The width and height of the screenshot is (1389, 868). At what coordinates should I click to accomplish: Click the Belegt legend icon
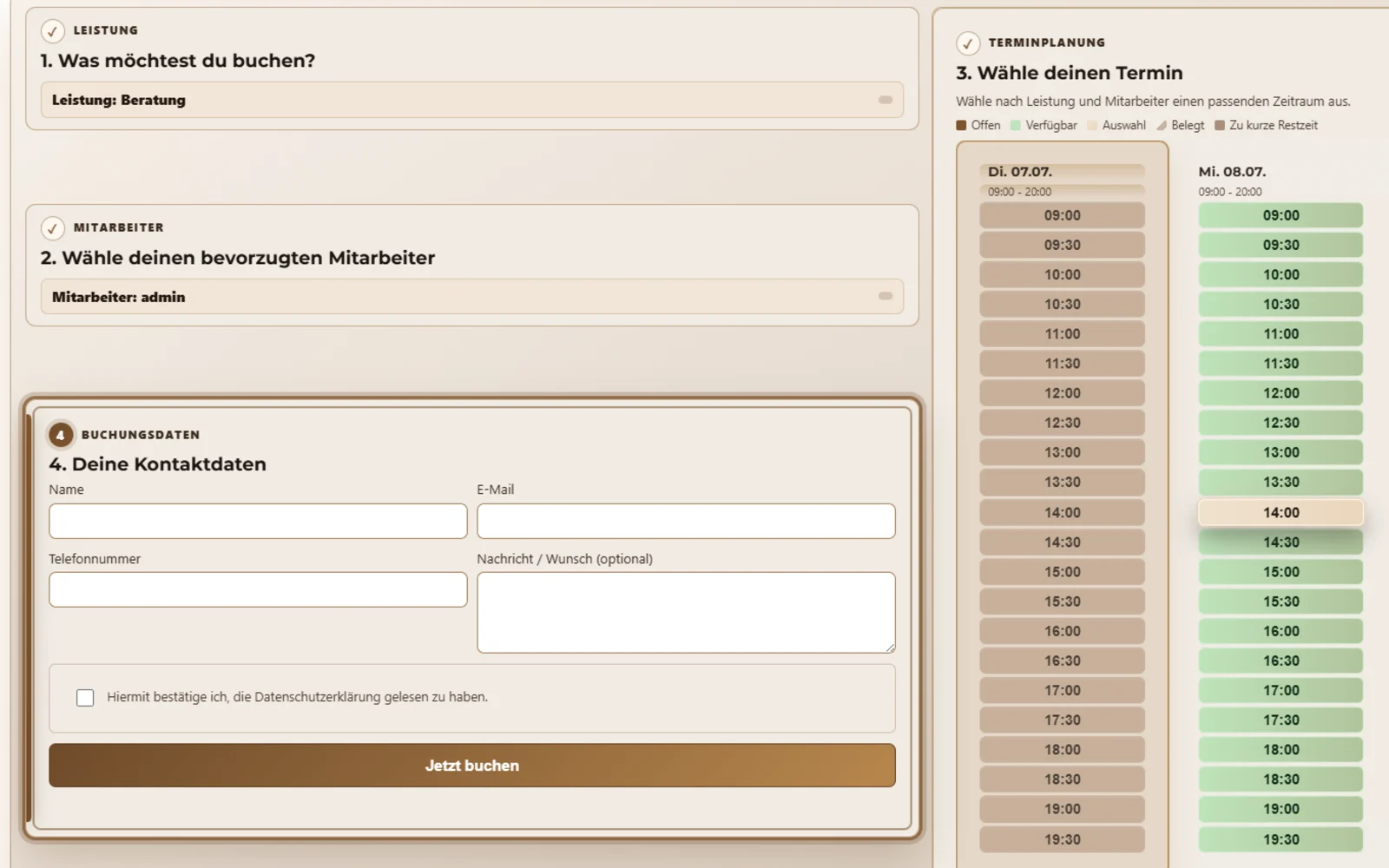point(1162,126)
